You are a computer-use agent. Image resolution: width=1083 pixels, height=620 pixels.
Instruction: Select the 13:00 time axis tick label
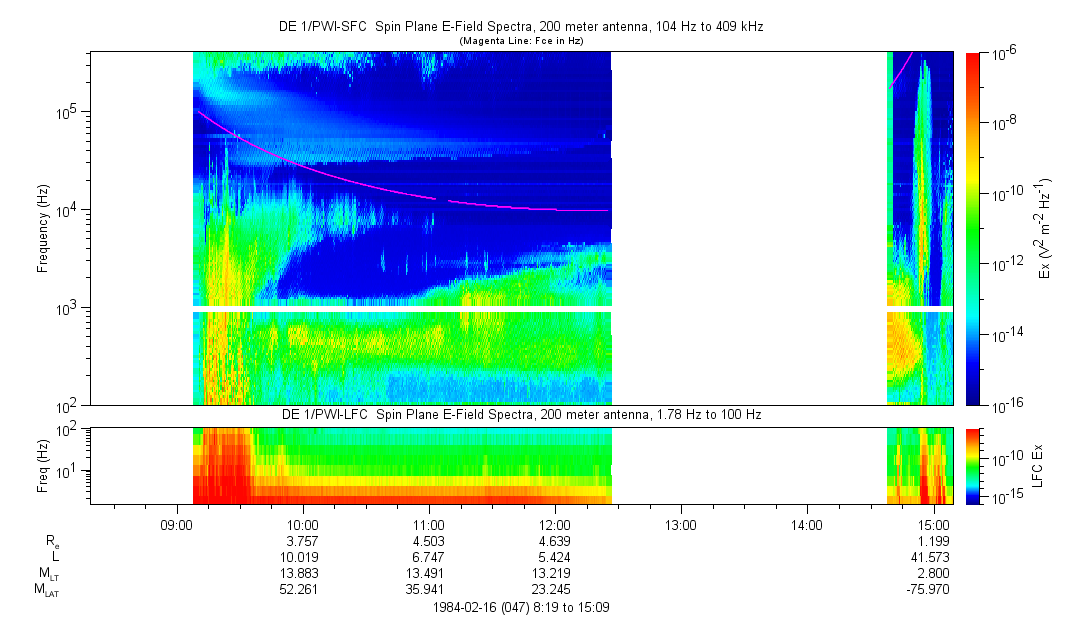pos(681,523)
